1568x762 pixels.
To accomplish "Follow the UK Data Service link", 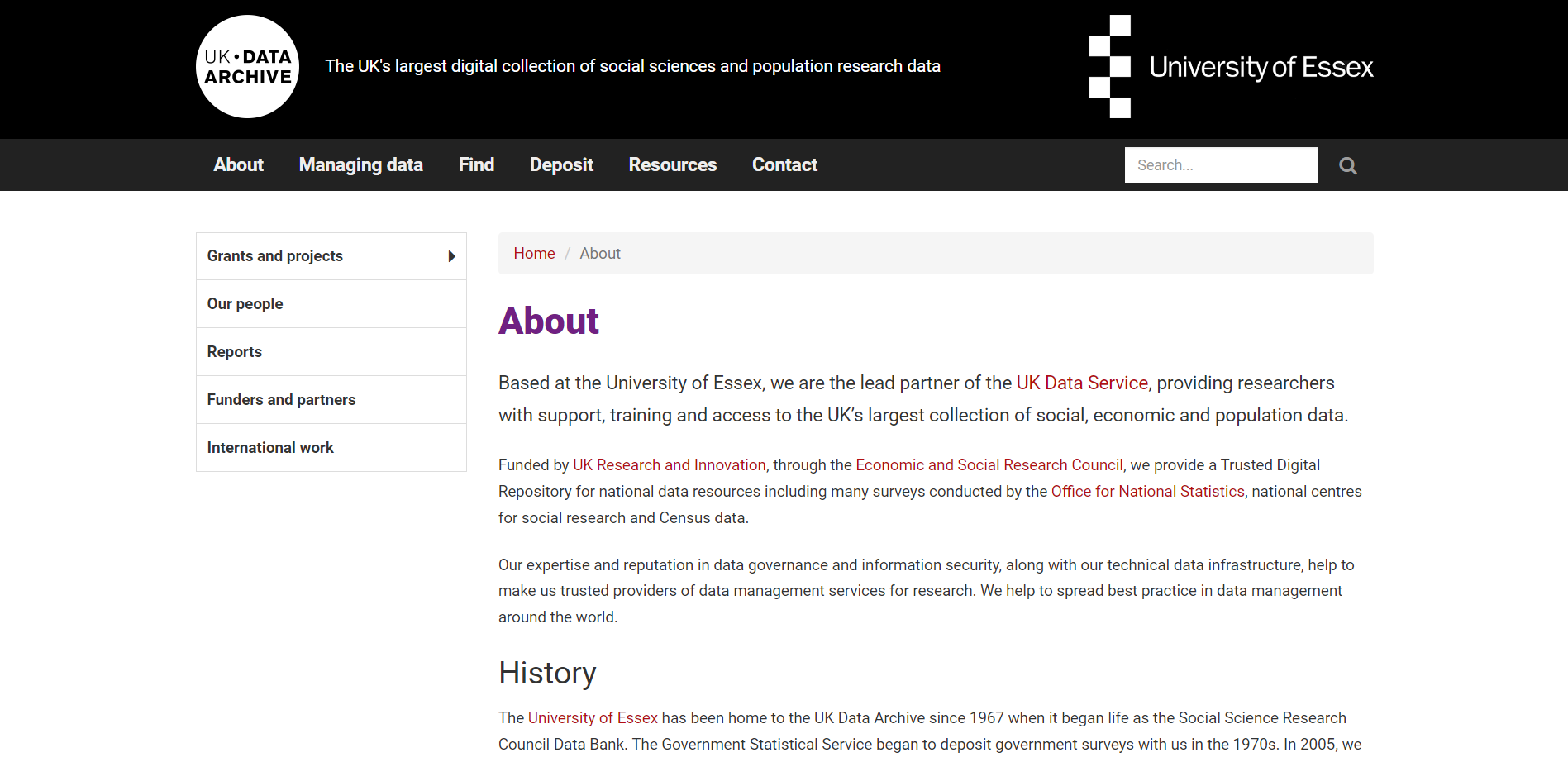I will [1081, 383].
